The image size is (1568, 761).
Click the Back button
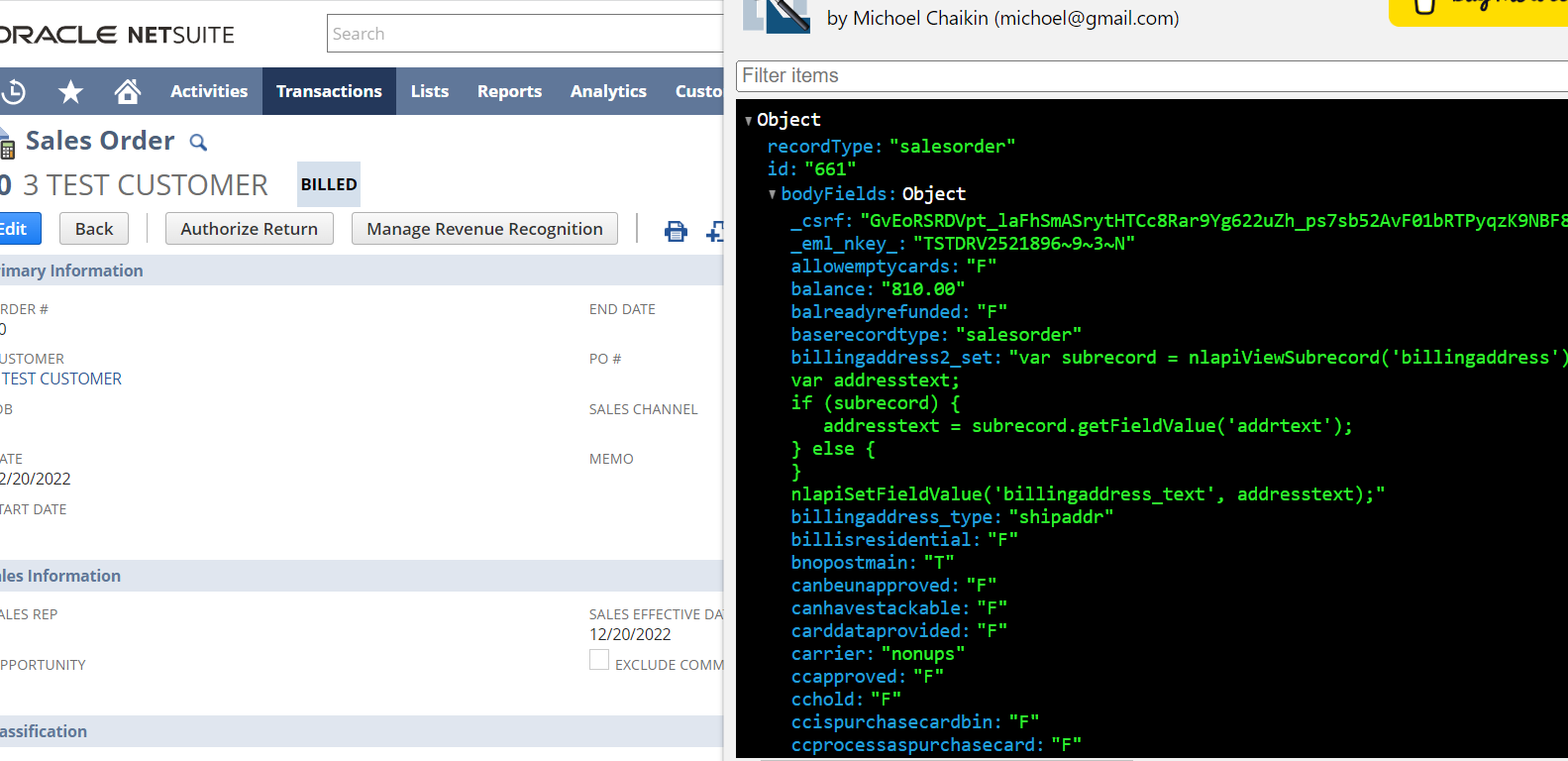[94, 229]
